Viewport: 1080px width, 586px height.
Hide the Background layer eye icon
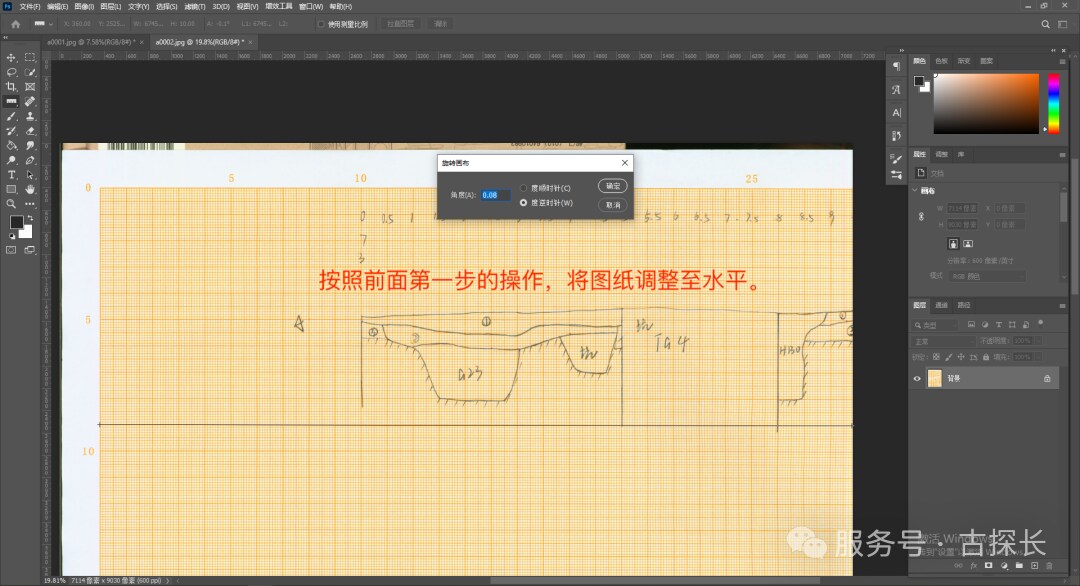[917, 379]
